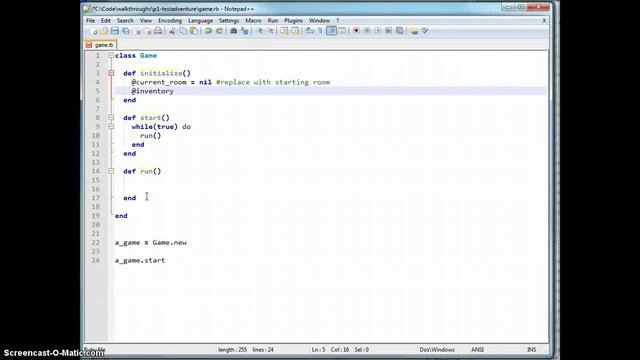Collapse the while(true) do fold marker

tap(111, 127)
